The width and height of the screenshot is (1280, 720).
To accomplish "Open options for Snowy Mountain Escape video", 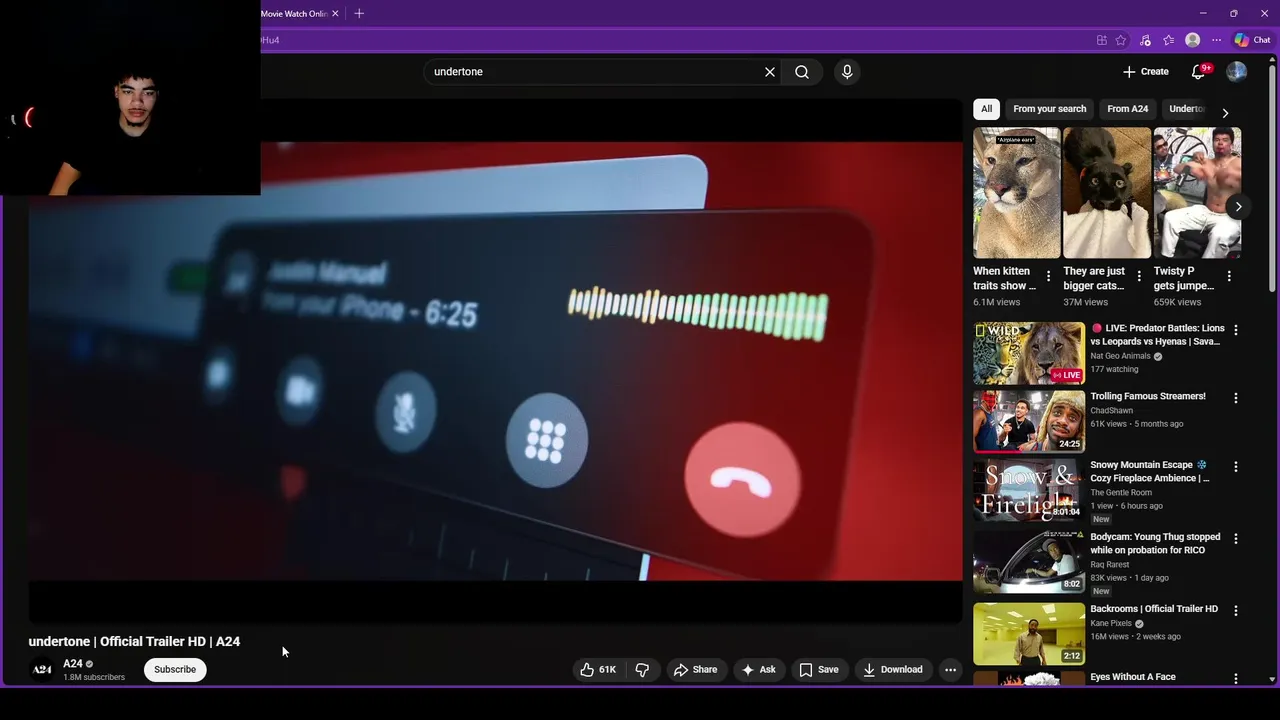I will (1235, 467).
